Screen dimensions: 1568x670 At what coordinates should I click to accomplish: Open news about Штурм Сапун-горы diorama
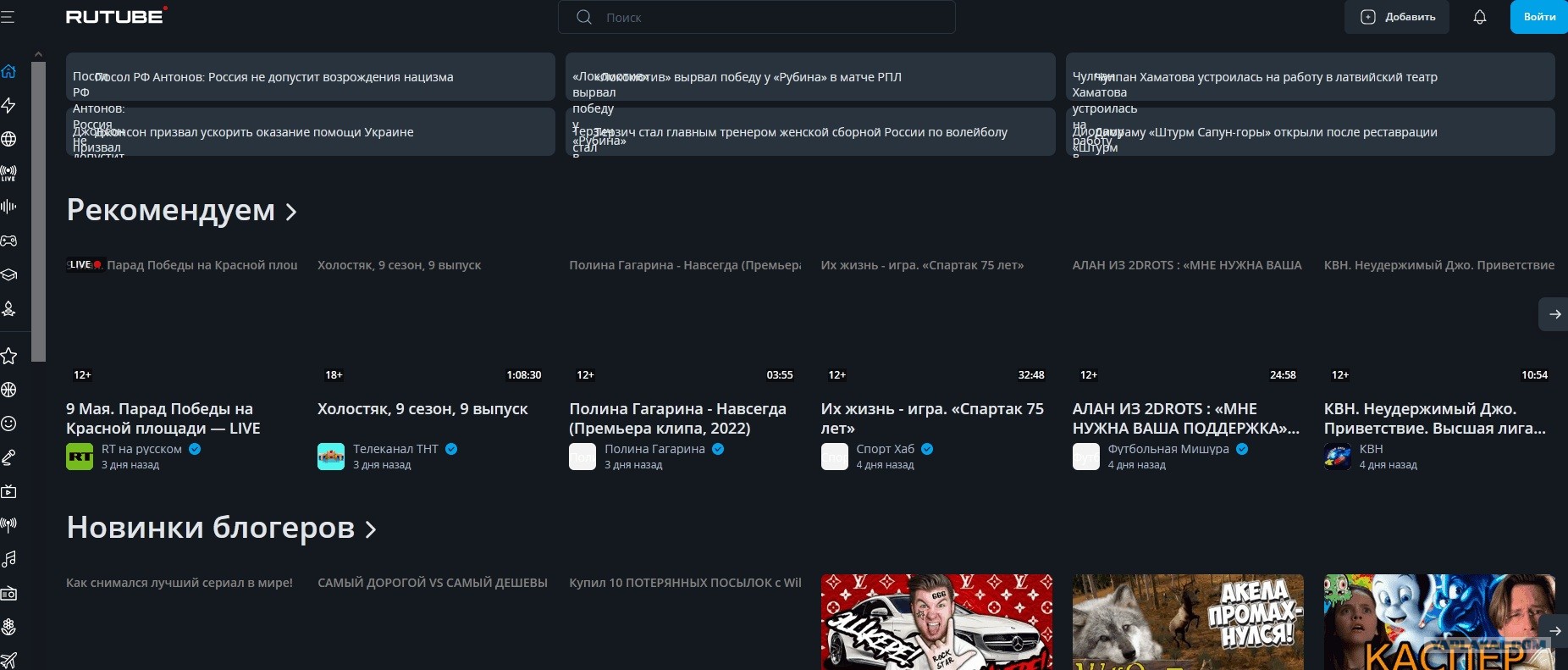[x=1311, y=131]
